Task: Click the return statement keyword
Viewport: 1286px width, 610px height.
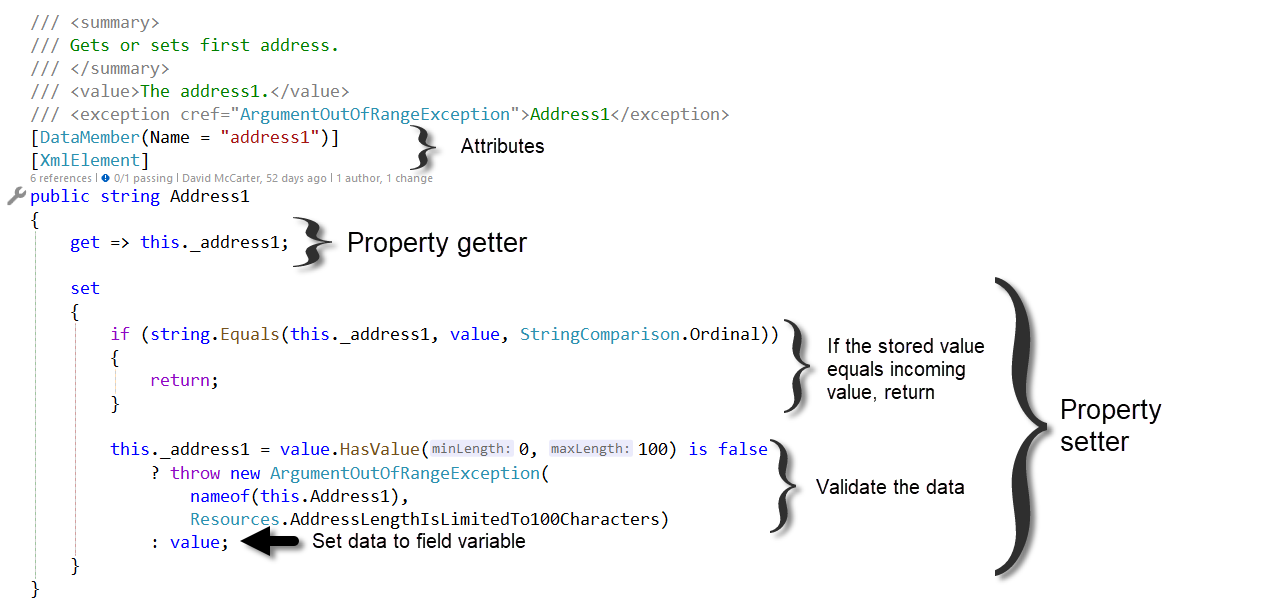Action: [182, 381]
